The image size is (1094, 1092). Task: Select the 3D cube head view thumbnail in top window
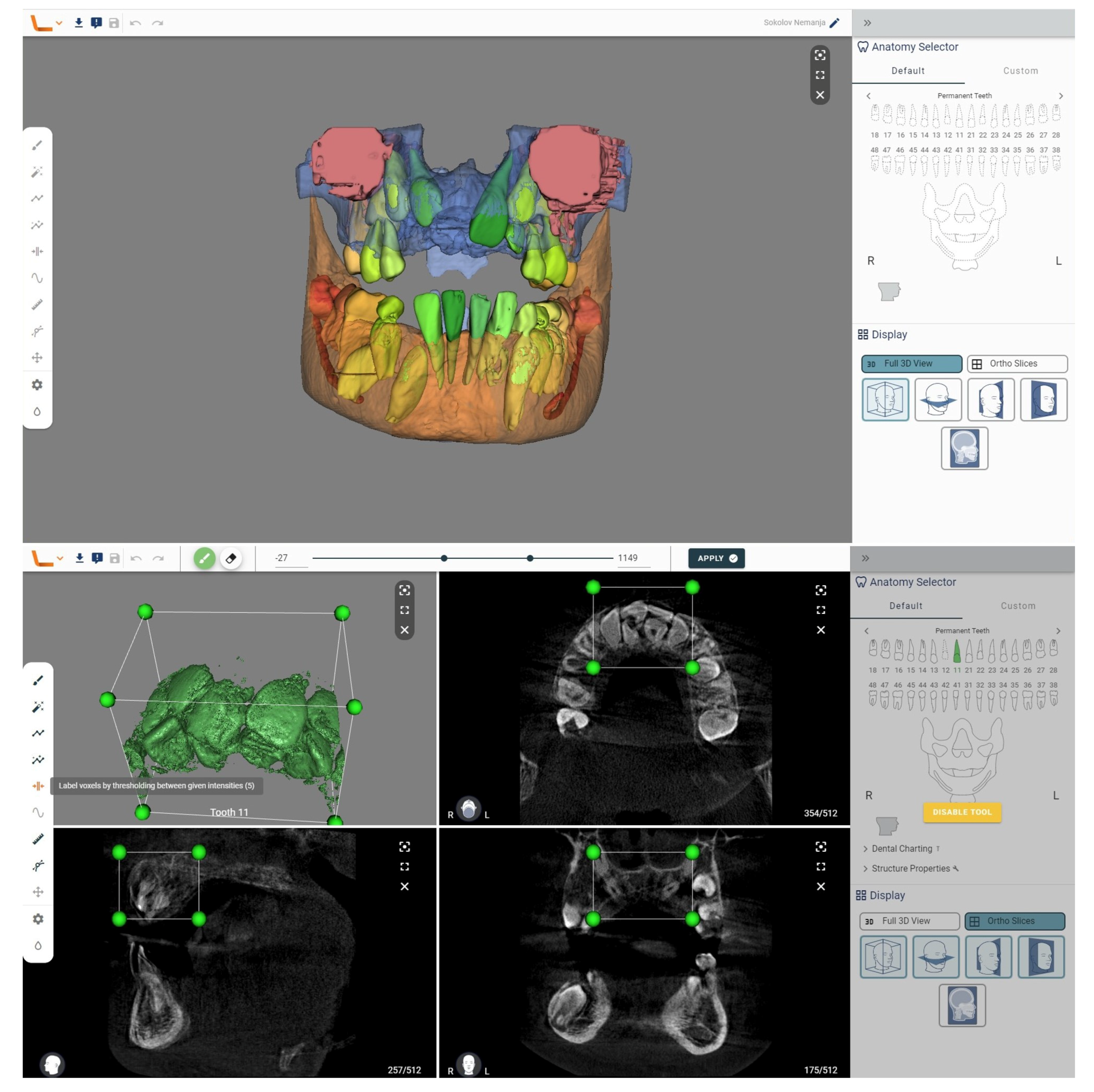[x=885, y=399]
